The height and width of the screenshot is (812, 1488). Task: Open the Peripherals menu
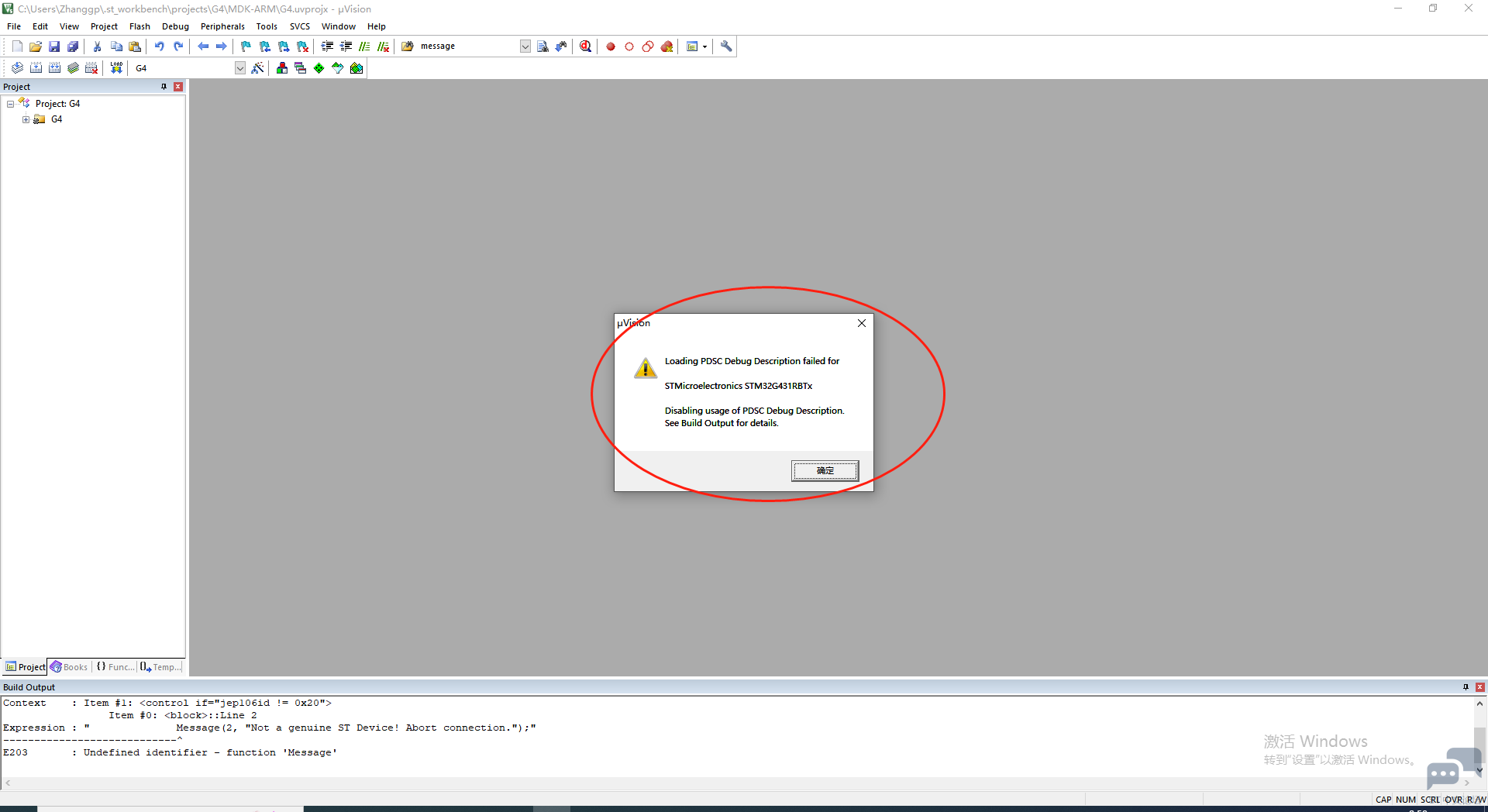(x=222, y=26)
